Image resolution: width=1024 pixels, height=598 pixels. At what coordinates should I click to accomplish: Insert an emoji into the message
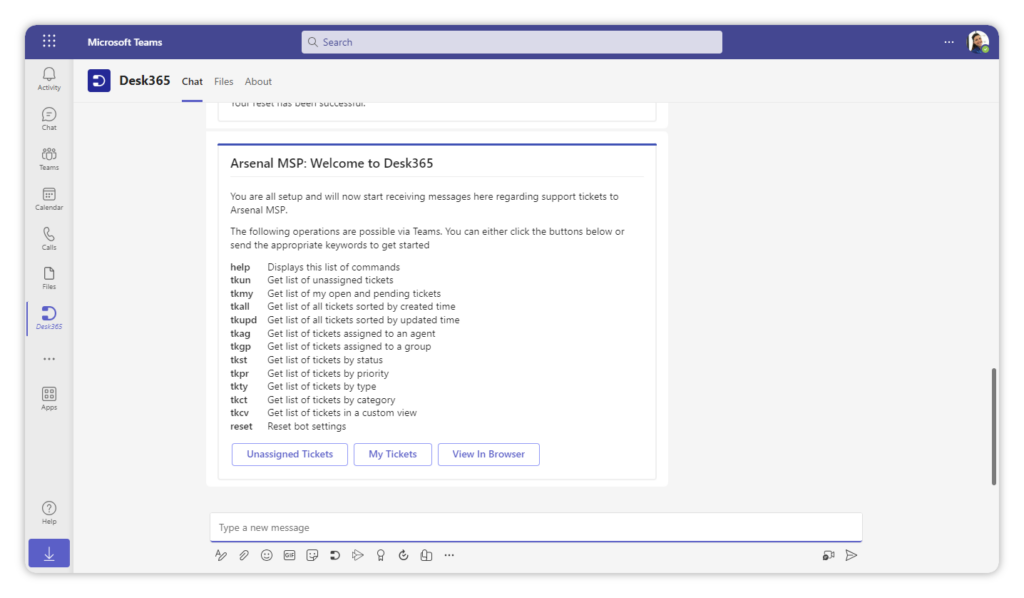click(266, 555)
